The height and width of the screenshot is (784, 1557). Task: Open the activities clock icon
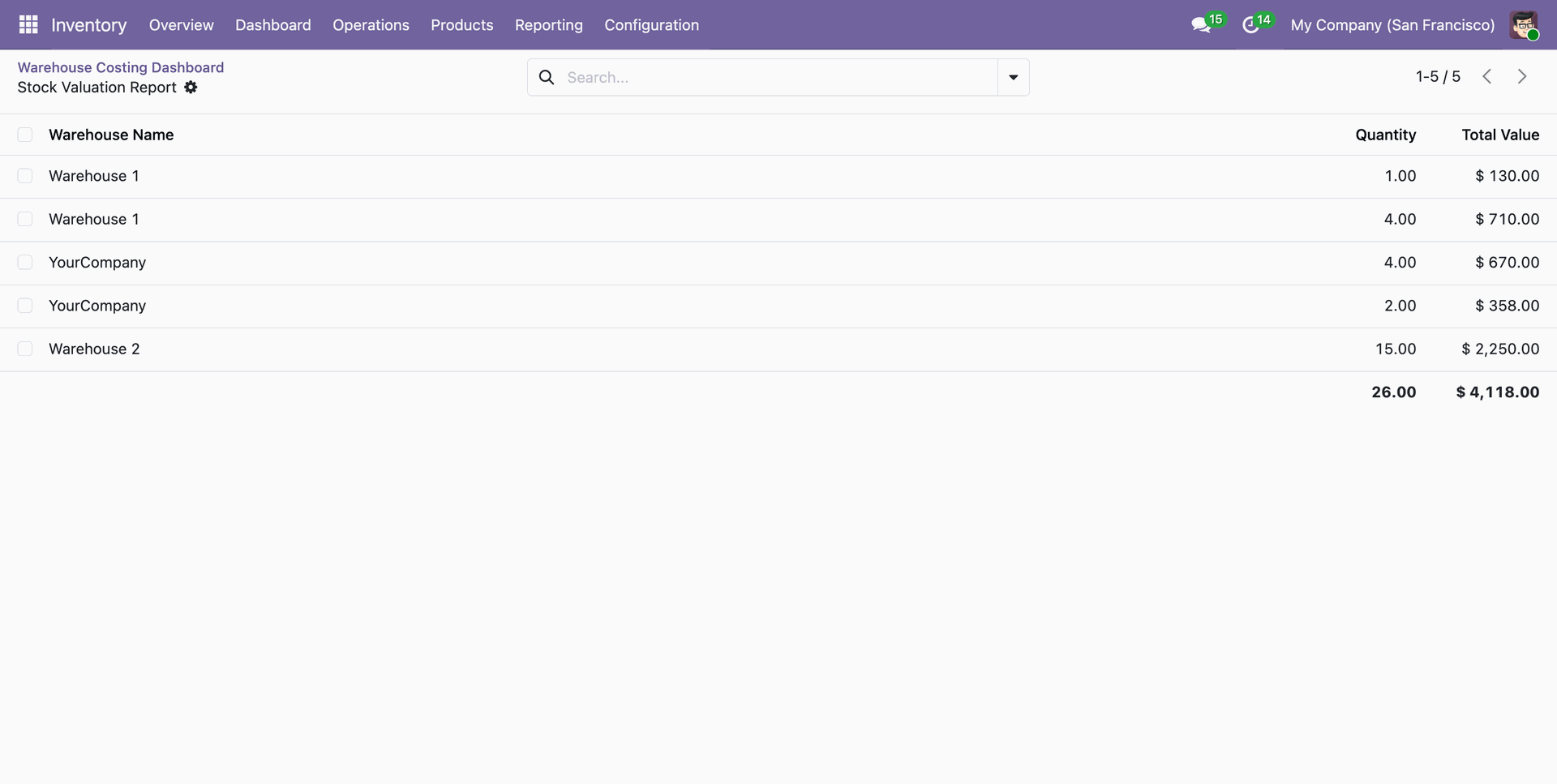click(x=1250, y=25)
